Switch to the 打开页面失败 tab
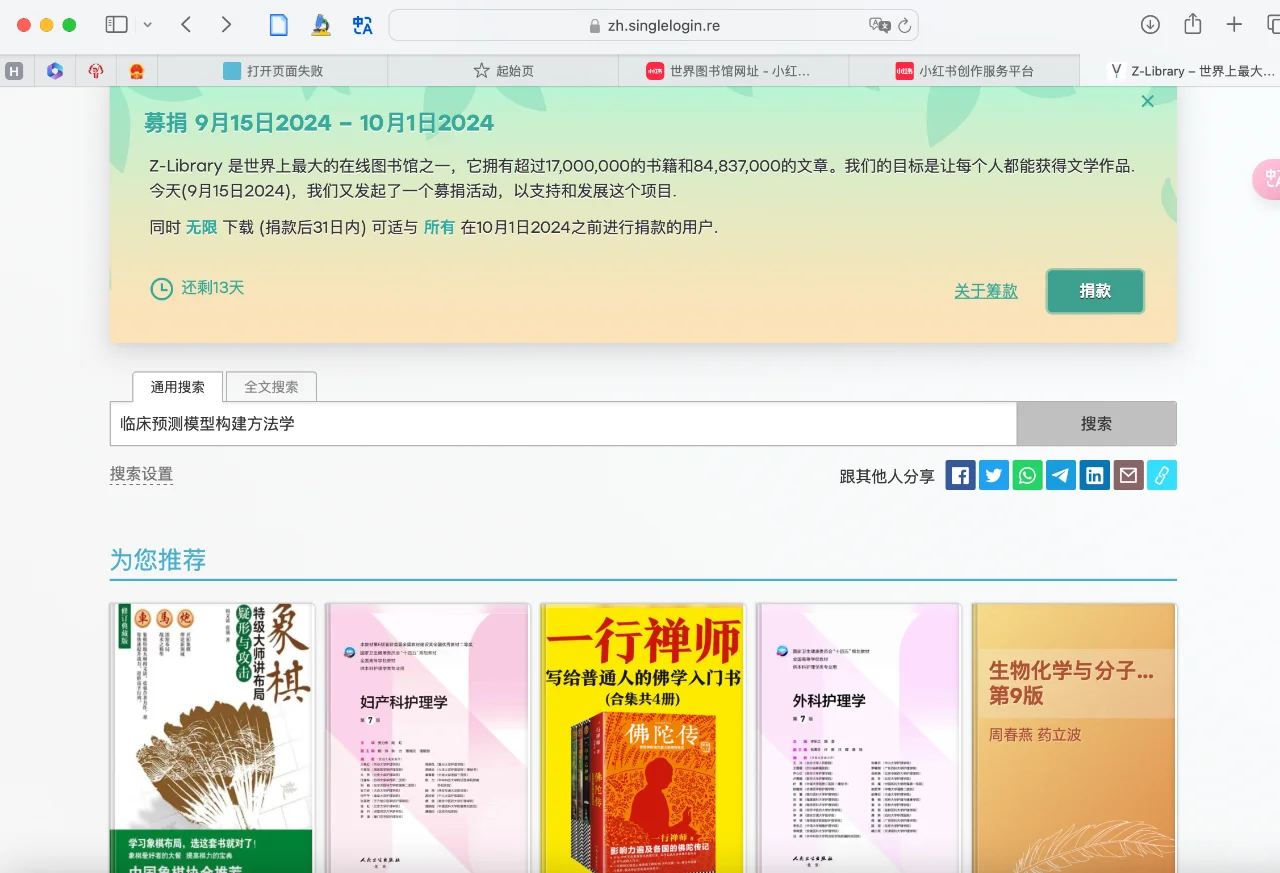Image resolution: width=1280 pixels, height=873 pixels. coord(273,71)
